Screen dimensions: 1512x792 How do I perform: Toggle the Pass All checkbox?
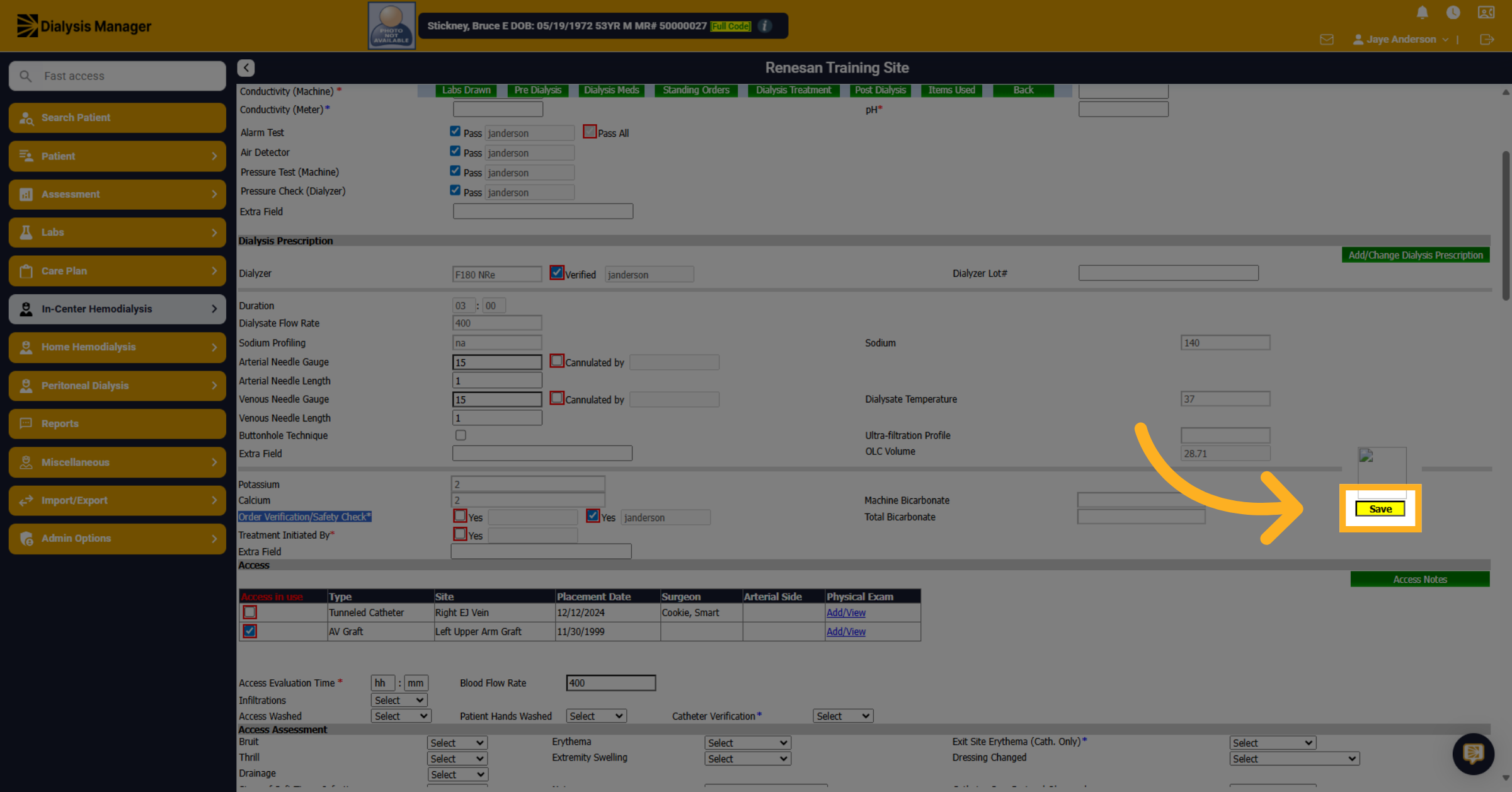coord(590,132)
